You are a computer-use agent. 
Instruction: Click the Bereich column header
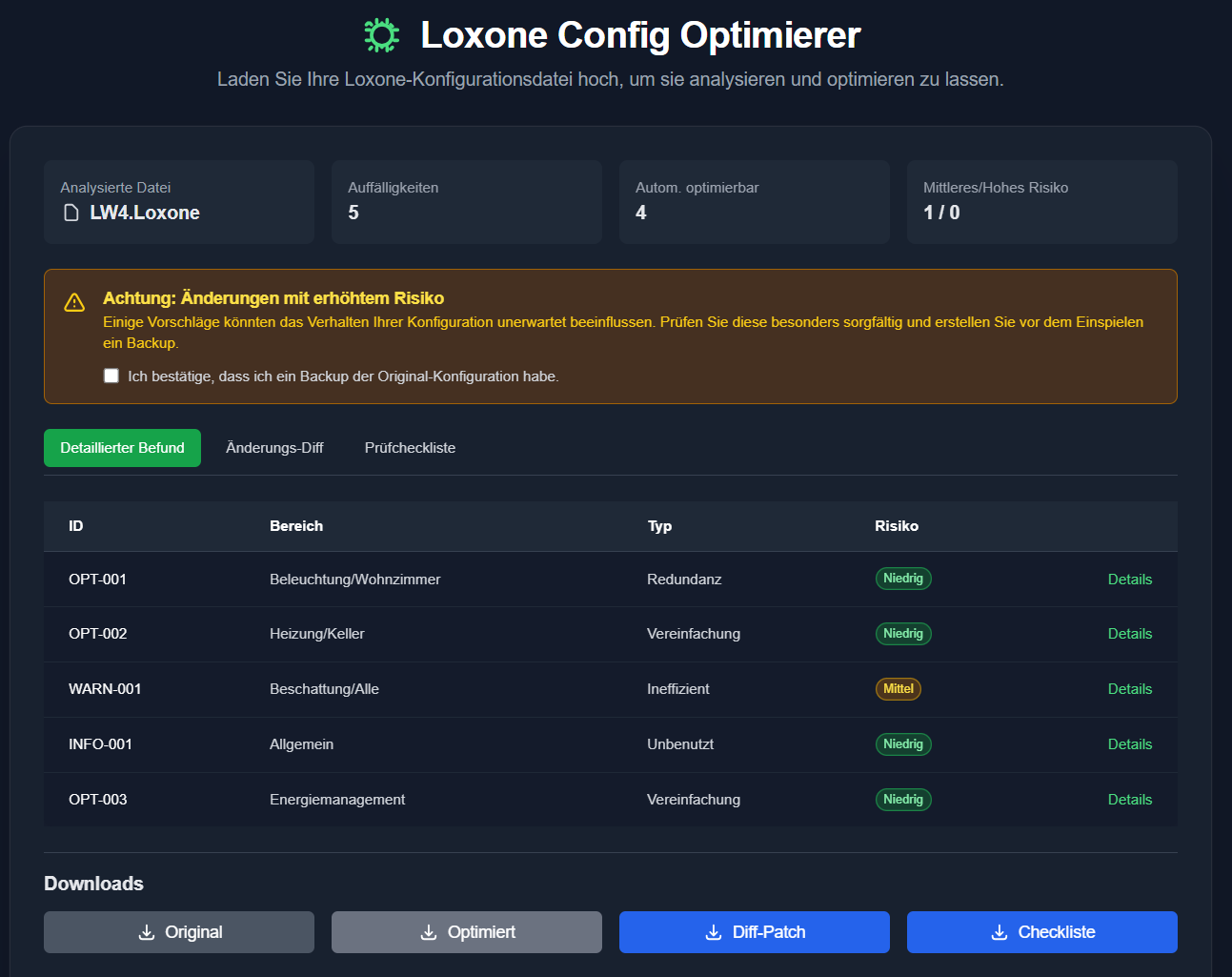click(x=296, y=526)
